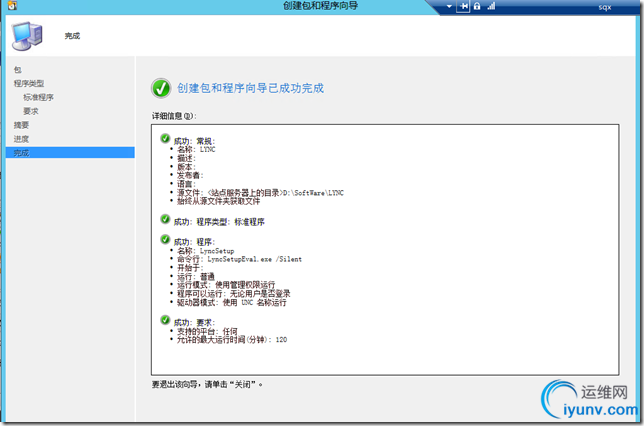Click the 支持的平台: 任何 line
The height and width of the screenshot is (426, 644).
207,331
